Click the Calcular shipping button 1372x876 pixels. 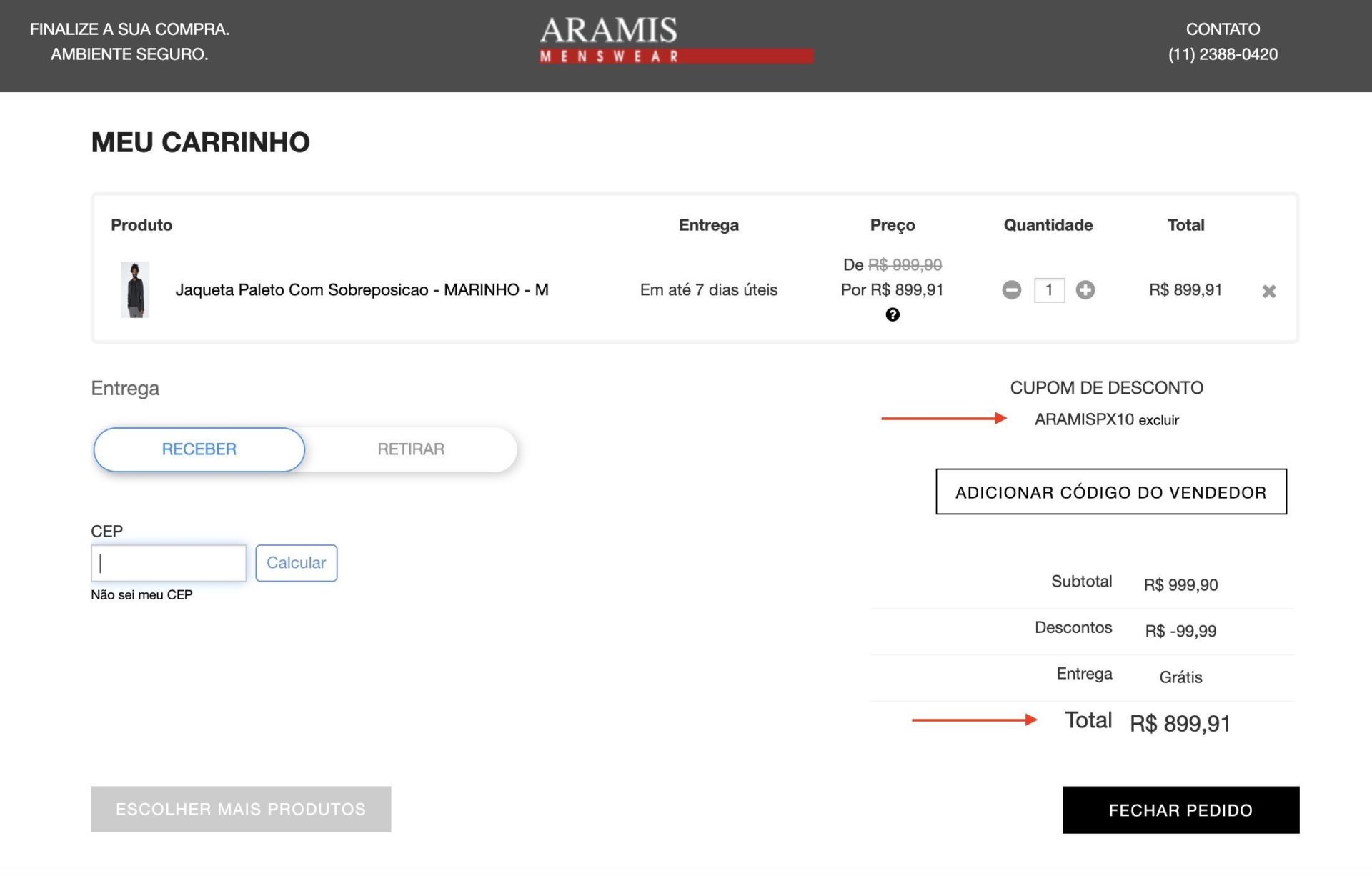tap(296, 563)
